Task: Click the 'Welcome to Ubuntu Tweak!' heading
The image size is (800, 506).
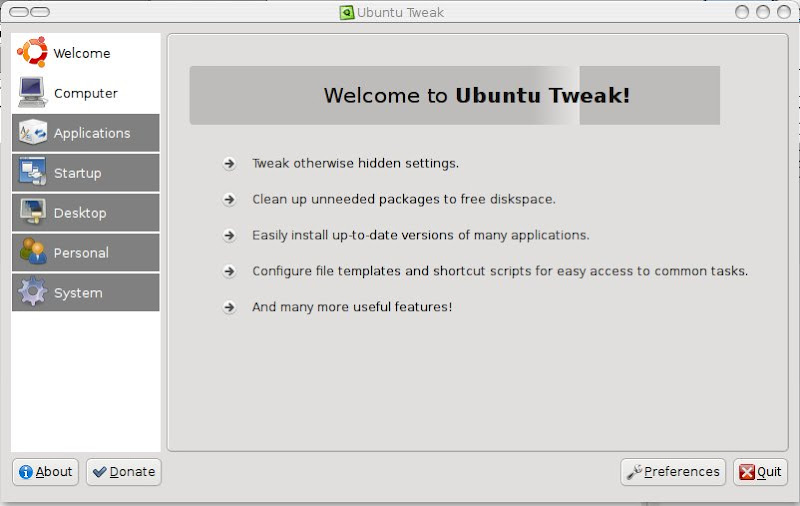Action: click(x=477, y=95)
